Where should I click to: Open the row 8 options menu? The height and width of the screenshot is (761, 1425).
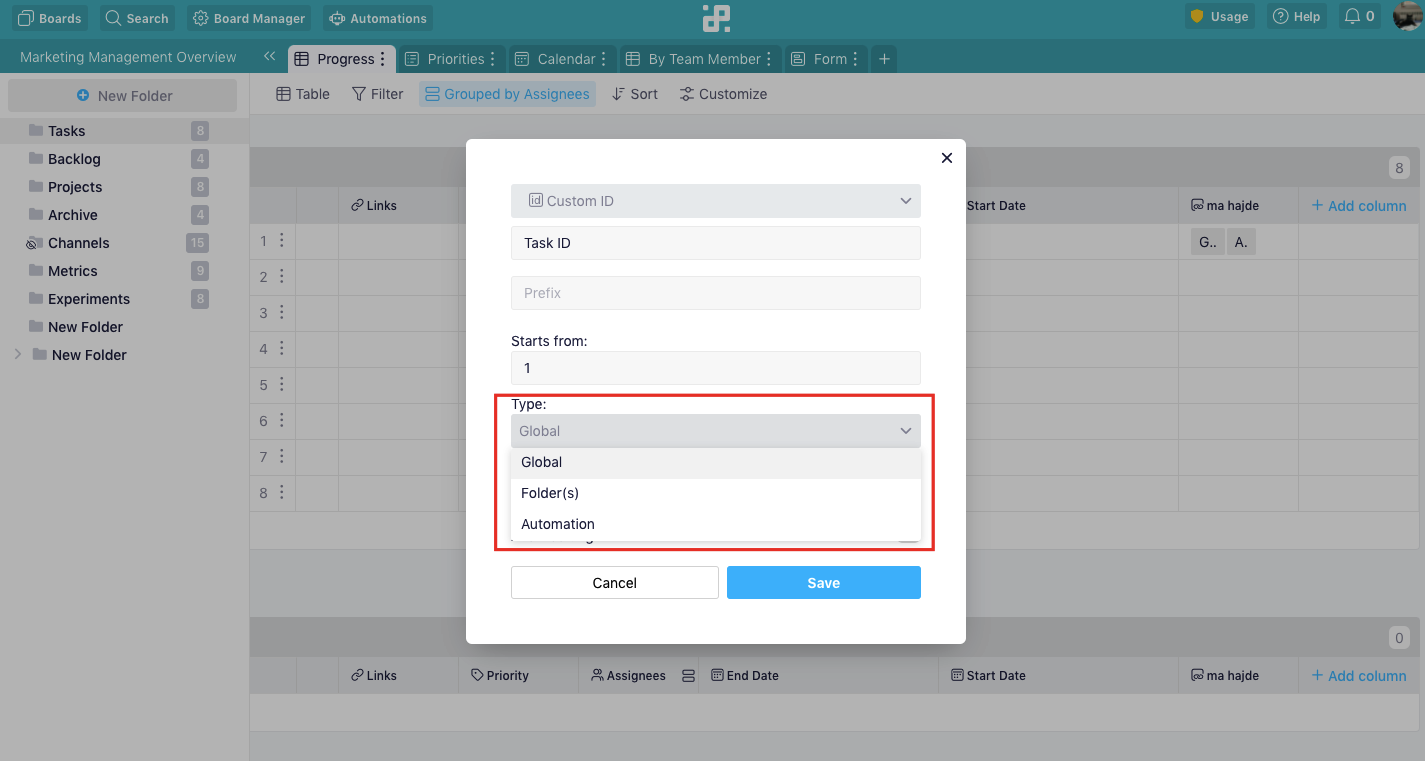click(282, 493)
